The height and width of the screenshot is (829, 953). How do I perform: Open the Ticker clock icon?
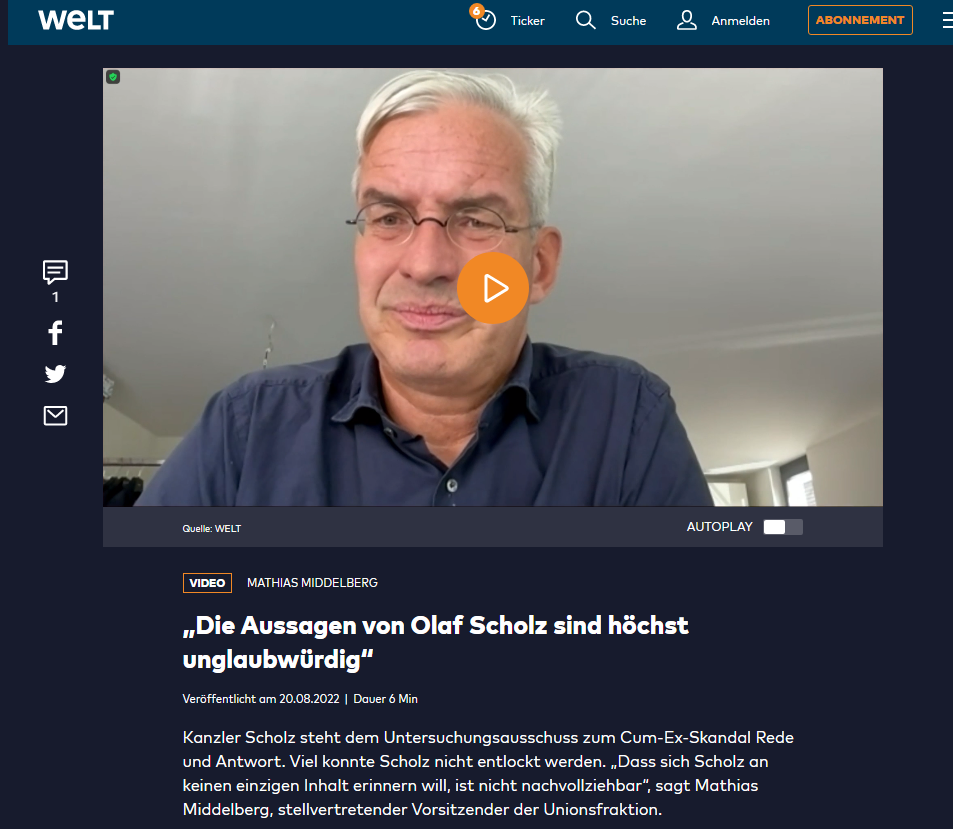pos(484,19)
